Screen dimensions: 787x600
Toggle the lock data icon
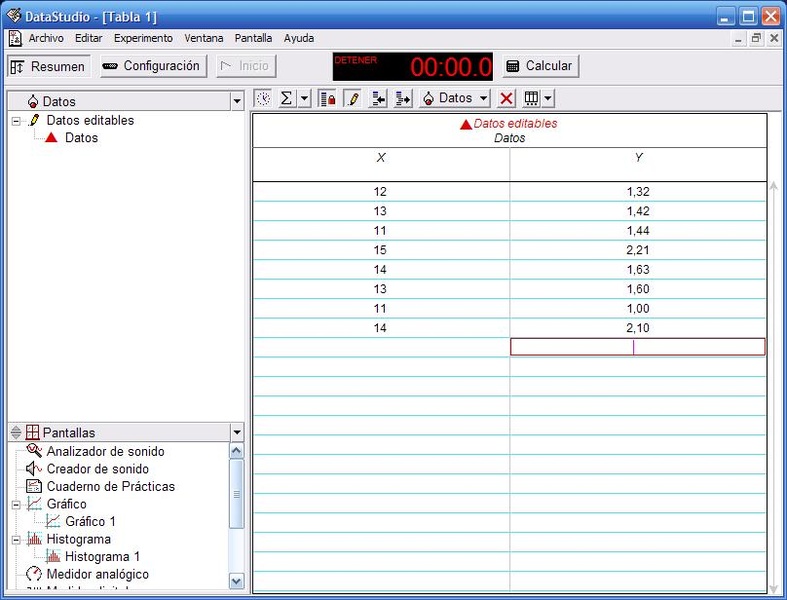[327, 98]
